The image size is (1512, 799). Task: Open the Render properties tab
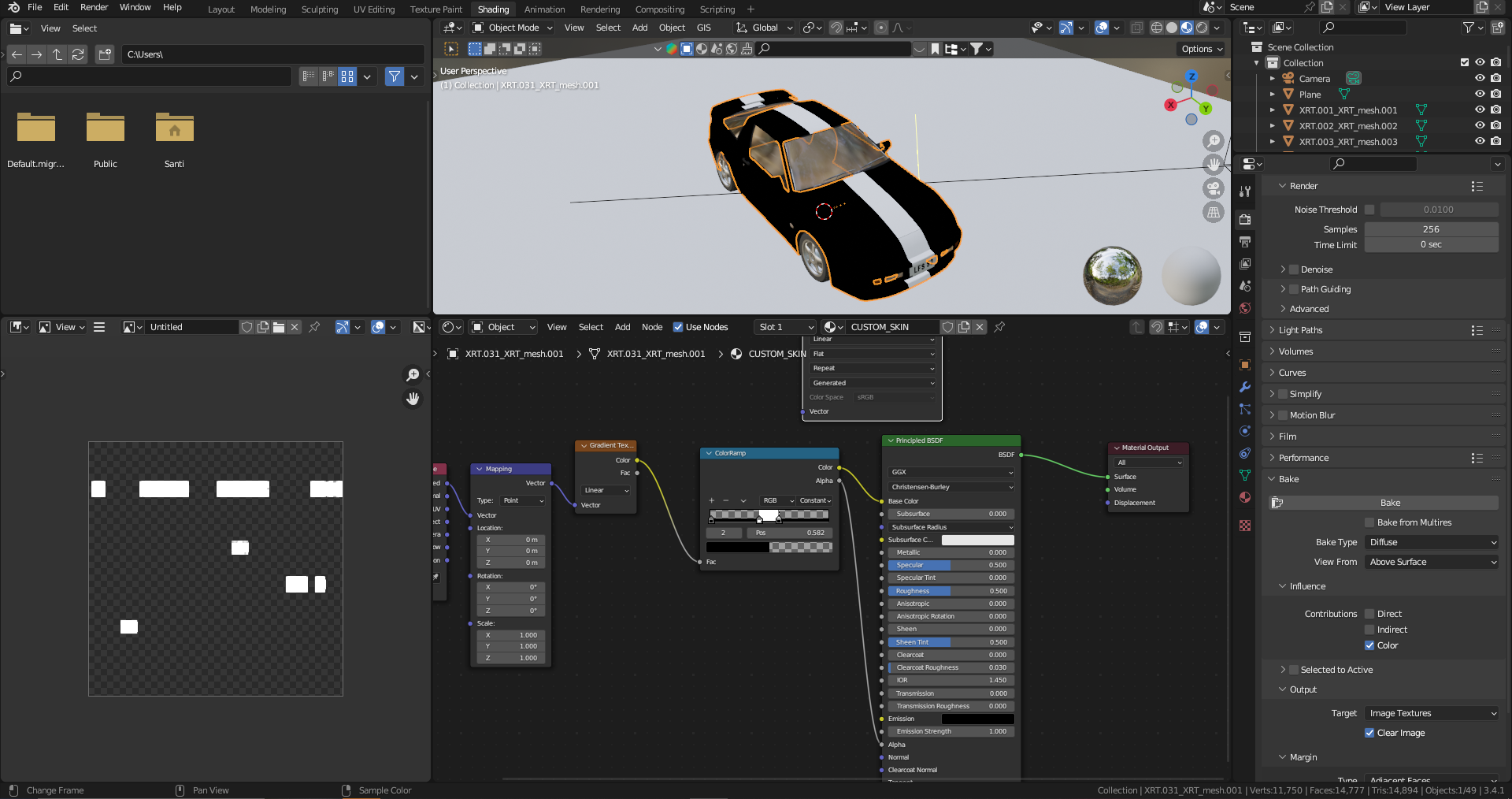(x=1245, y=219)
